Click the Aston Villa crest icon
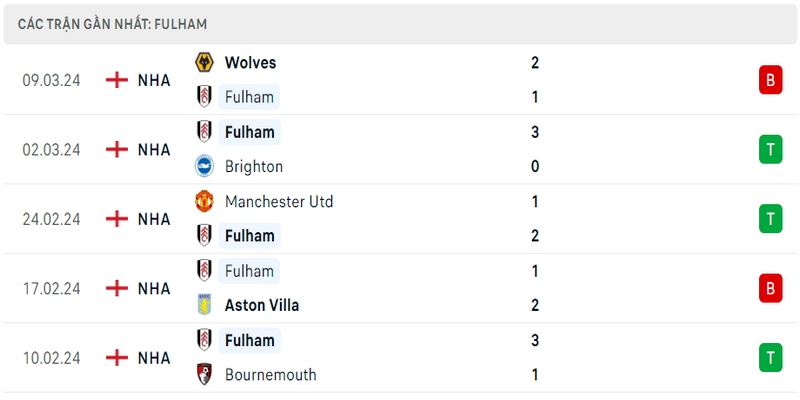The height and width of the screenshot is (400, 800). tap(205, 305)
